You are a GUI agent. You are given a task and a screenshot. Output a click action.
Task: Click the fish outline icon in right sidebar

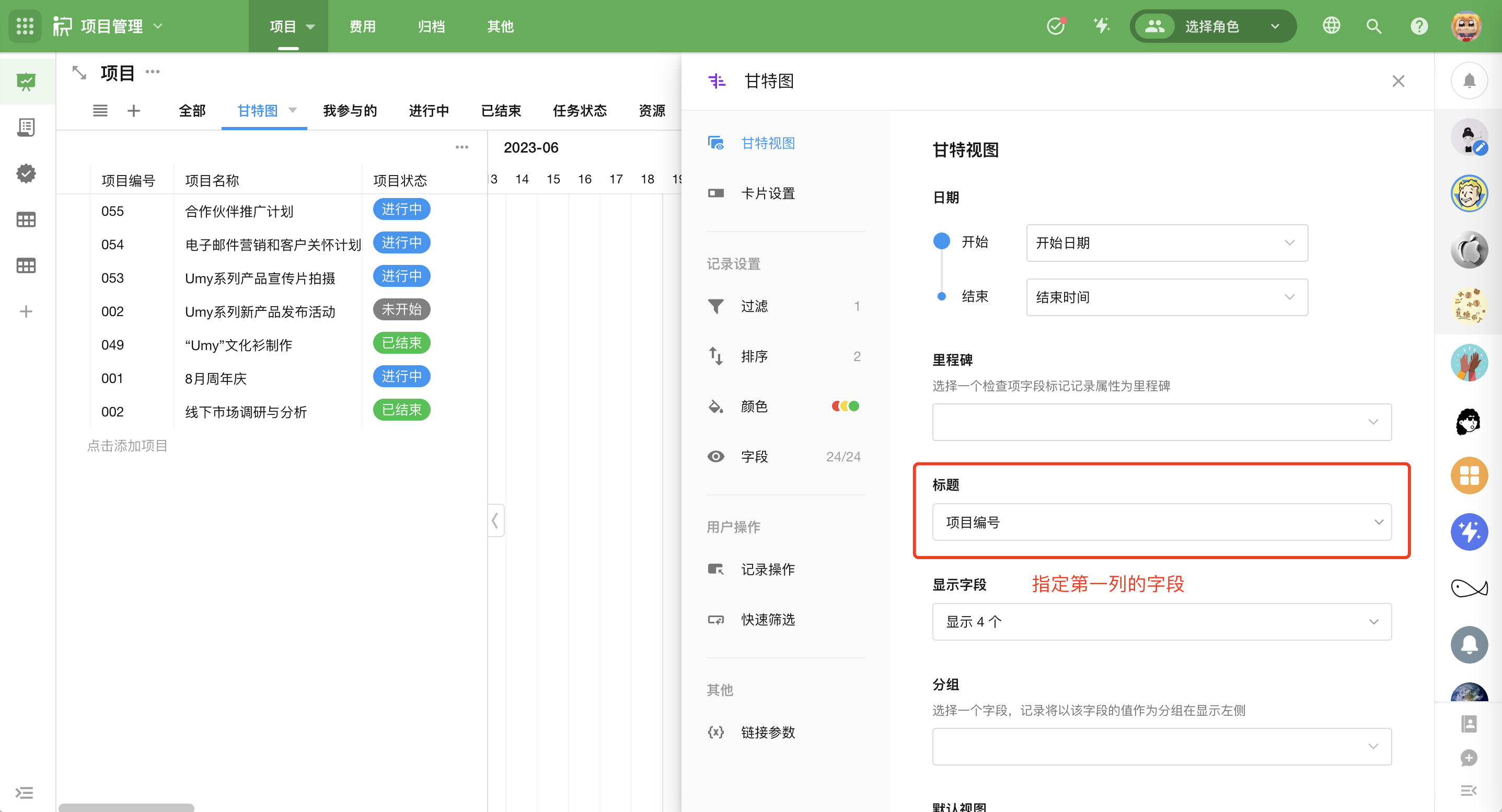pyautogui.click(x=1470, y=588)
